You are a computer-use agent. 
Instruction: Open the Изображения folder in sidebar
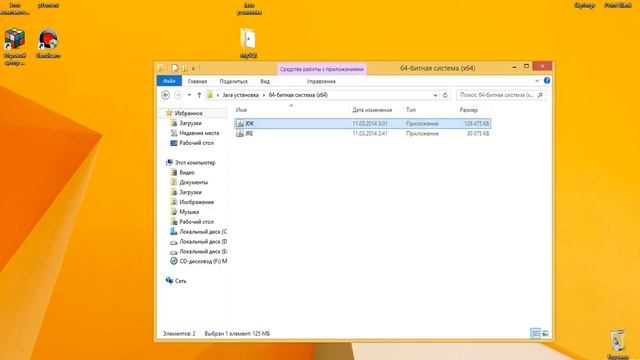(x=196, y=202)
